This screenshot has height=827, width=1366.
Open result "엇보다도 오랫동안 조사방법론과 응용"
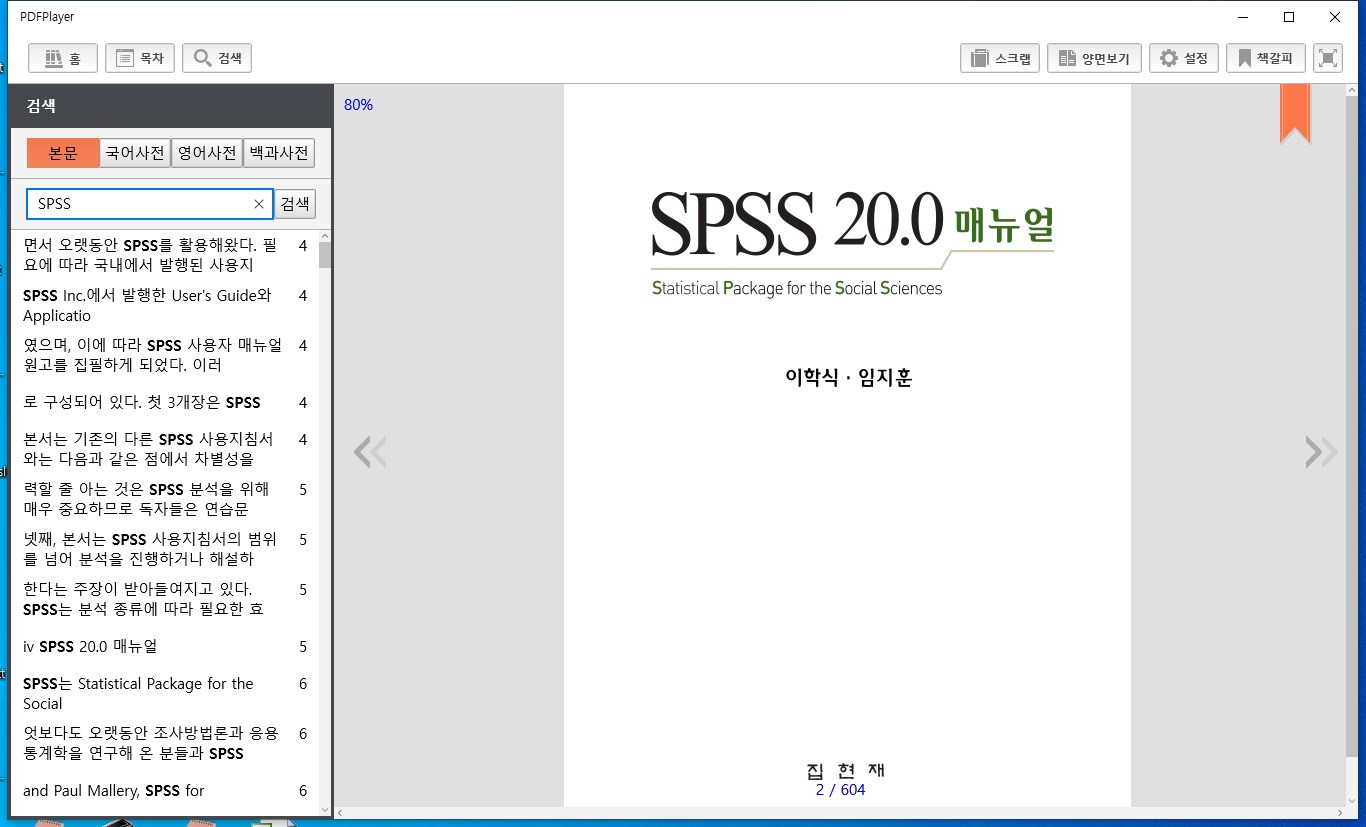165,743
